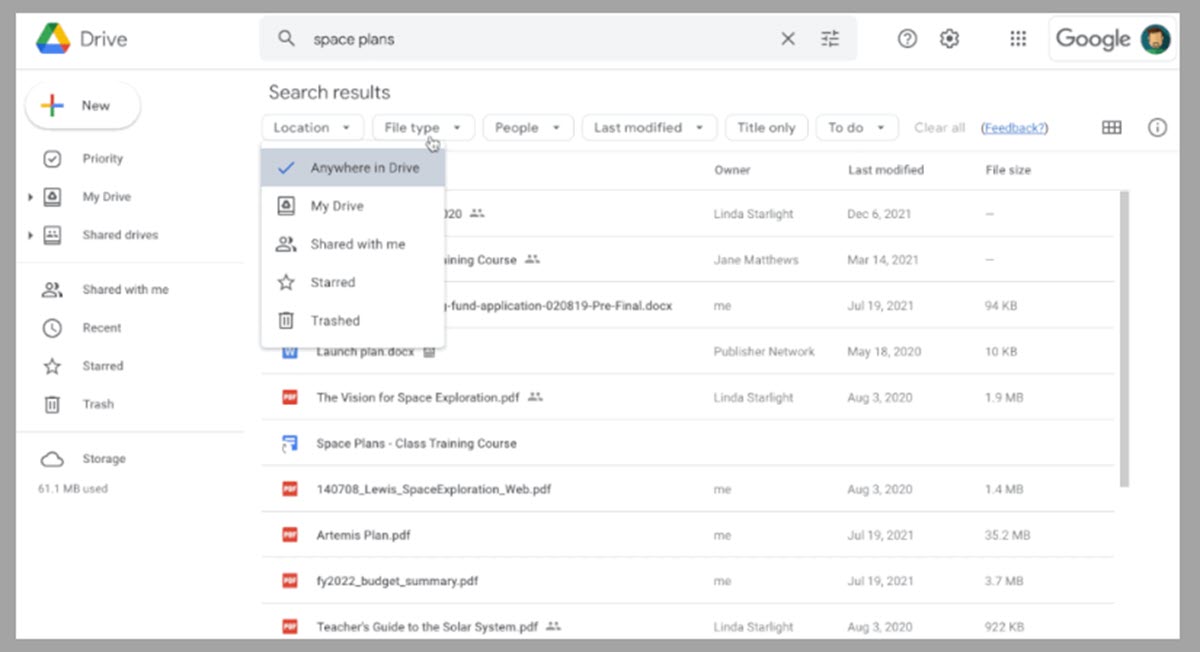This screenshot has width=1200, height=652.
Task: Expand the My Drive tree arrow
Action: coord(30,198)
